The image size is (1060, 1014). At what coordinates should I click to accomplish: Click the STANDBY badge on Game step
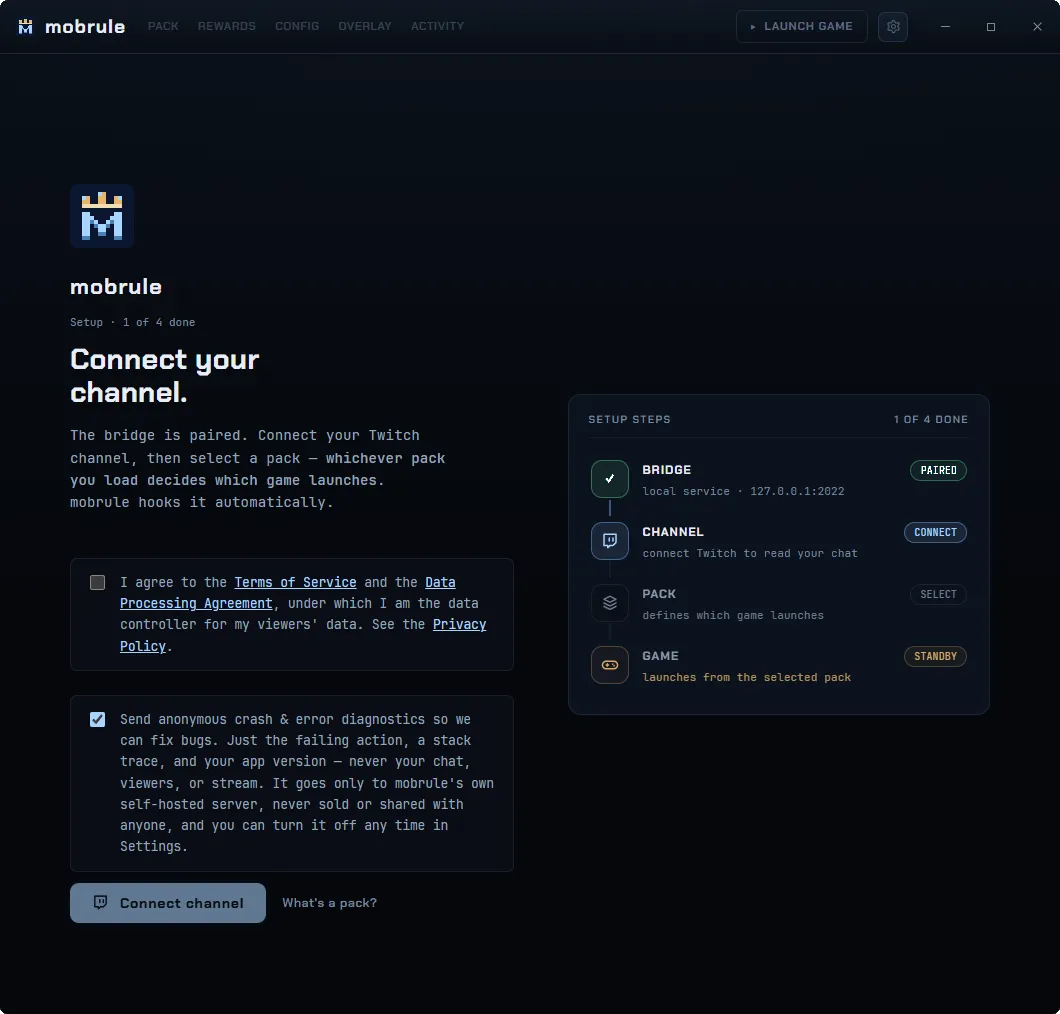pos(936,656)
